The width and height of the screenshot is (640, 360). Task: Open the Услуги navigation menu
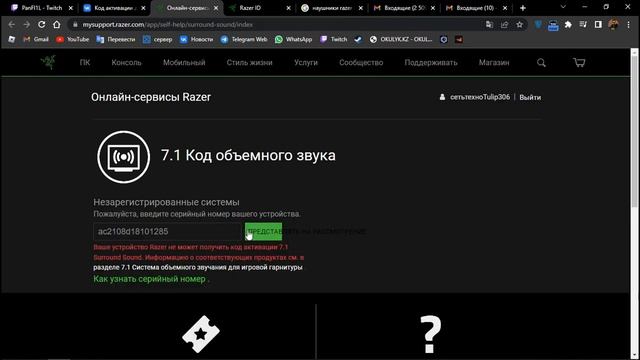pyautogui.click(x=306, y=62)
